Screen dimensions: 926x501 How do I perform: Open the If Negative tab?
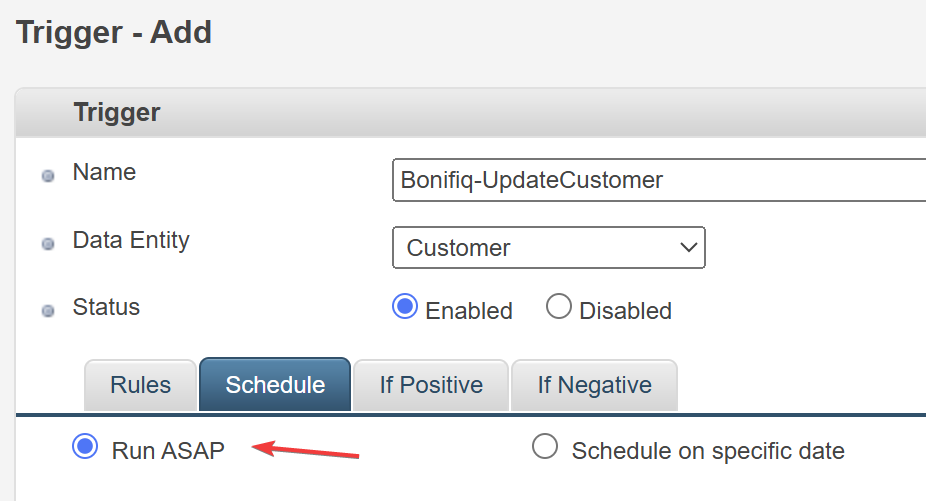pyautogui.click(x=594, y=385)
